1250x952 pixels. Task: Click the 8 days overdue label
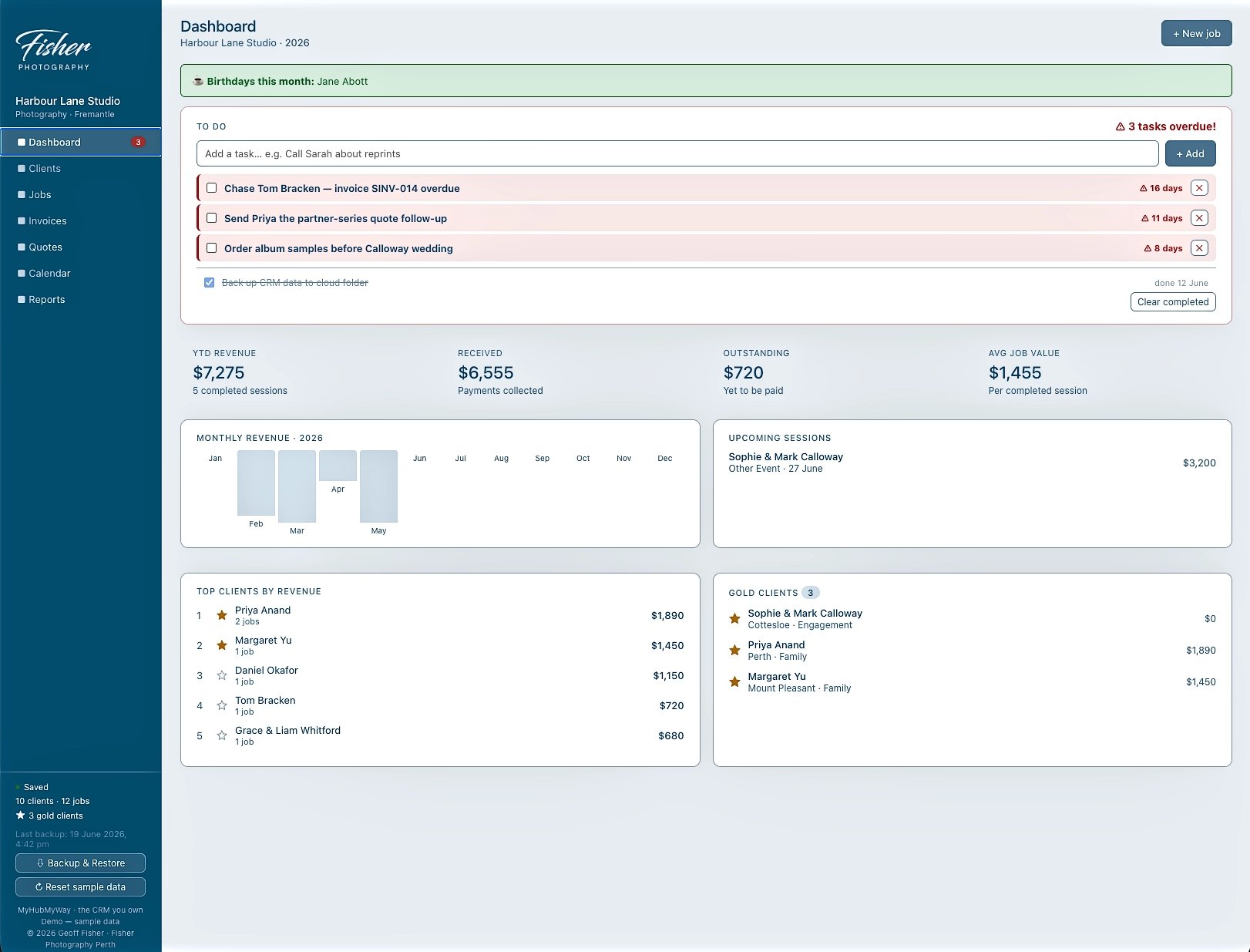tap(1164, 248)
